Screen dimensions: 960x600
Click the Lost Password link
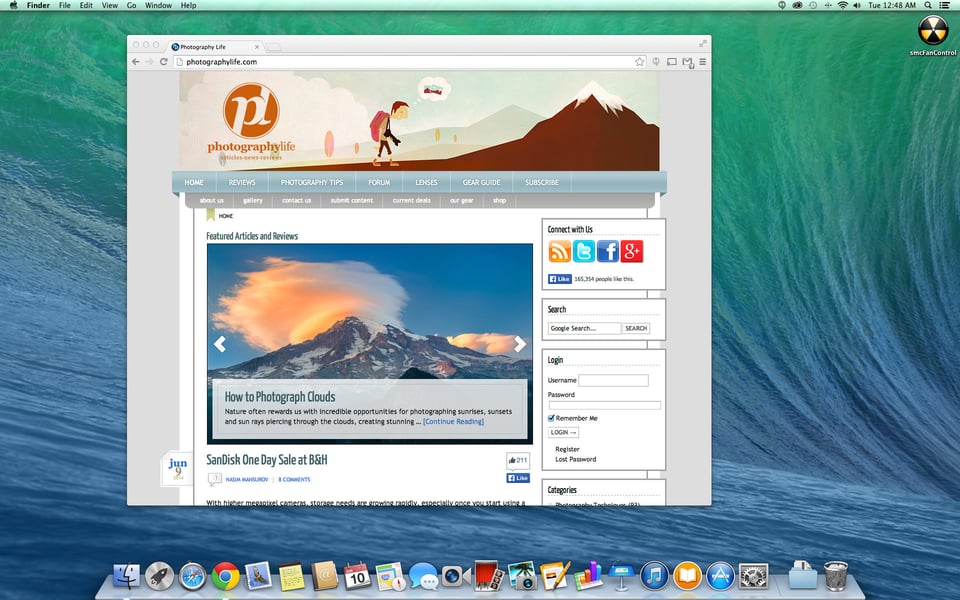(x=576, y=459)
